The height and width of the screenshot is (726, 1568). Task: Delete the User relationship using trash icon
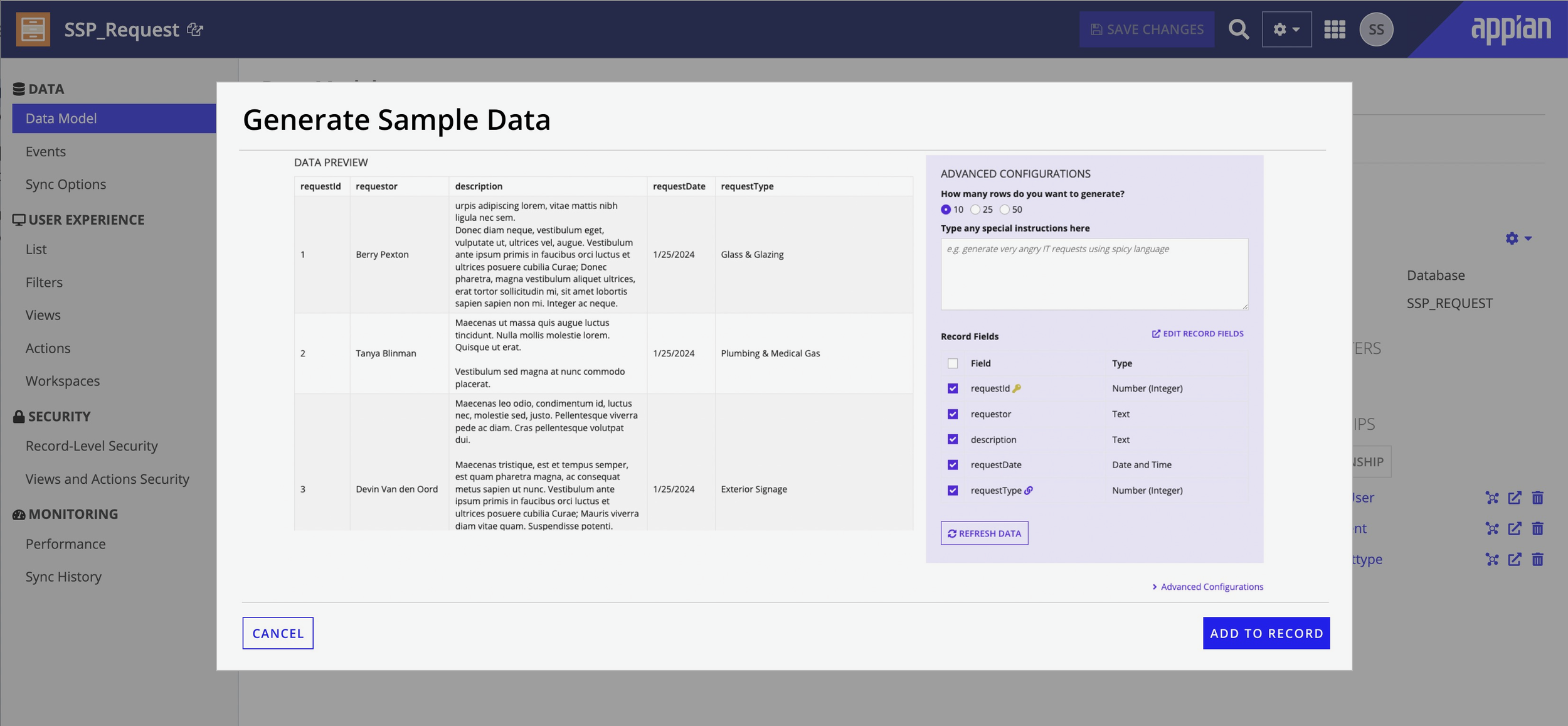pyautogui.click(x=1538, y=498)
